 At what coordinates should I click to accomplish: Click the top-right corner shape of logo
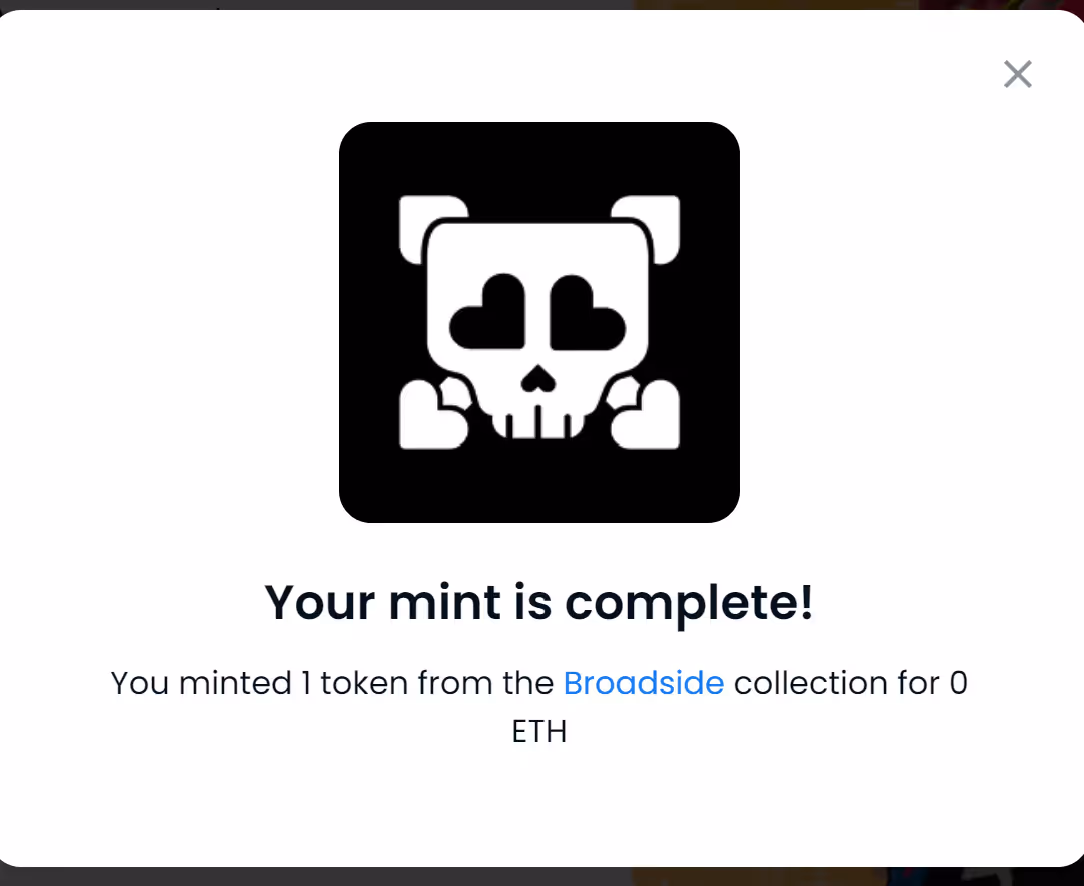click(x=645, y=229)
